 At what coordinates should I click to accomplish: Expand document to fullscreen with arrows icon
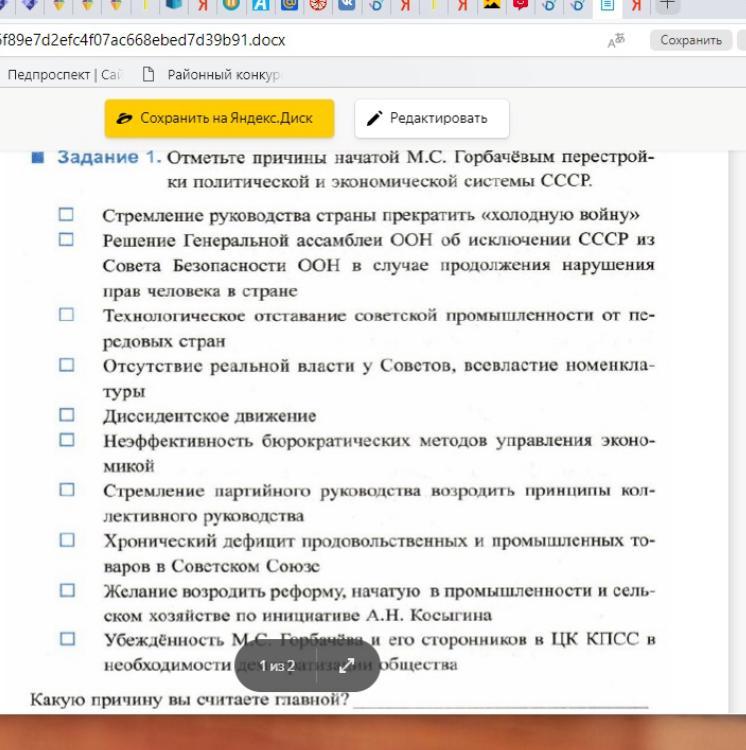point(346,665)
